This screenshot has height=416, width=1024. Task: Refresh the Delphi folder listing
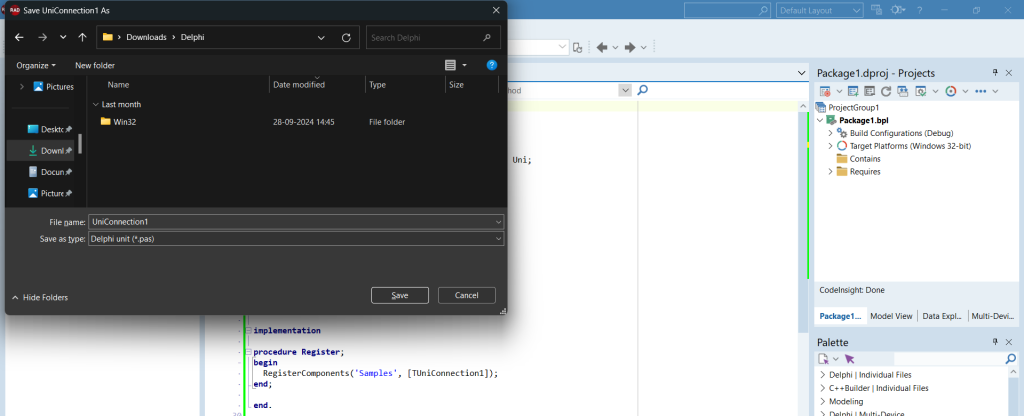(x=346, y=37)
